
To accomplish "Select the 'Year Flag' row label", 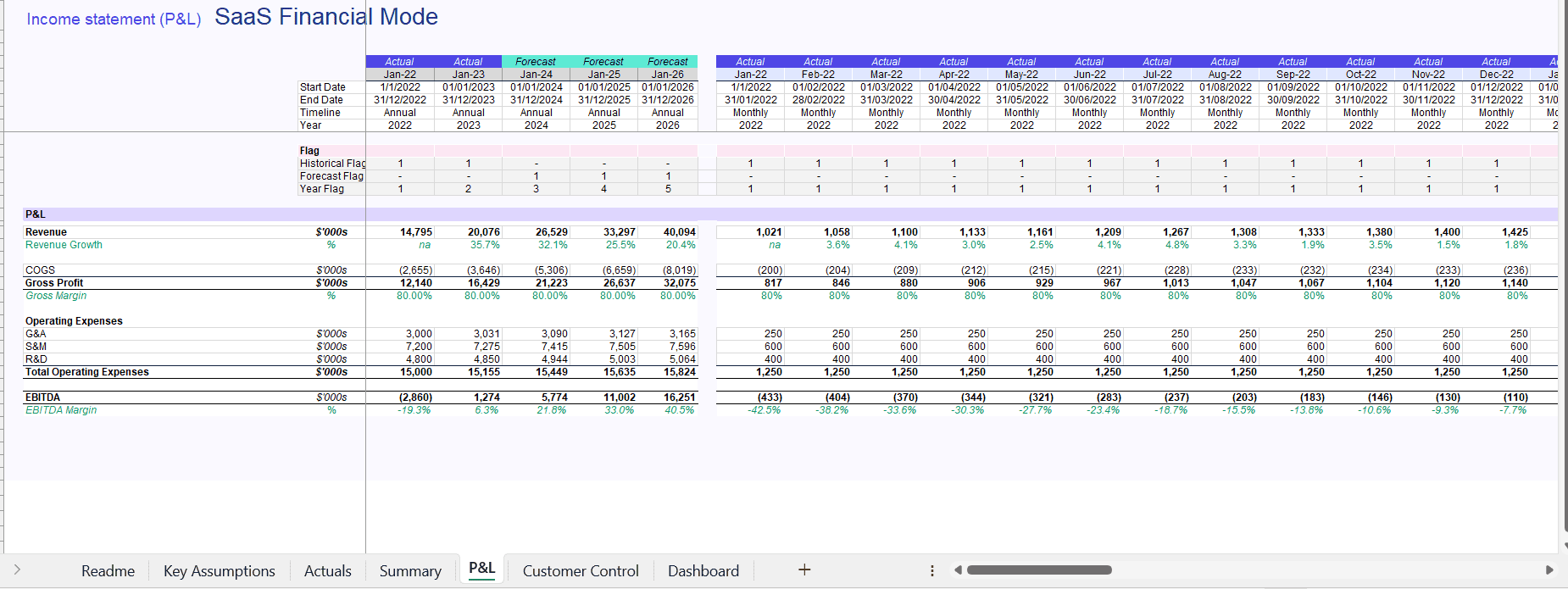I will click(322, 189).
